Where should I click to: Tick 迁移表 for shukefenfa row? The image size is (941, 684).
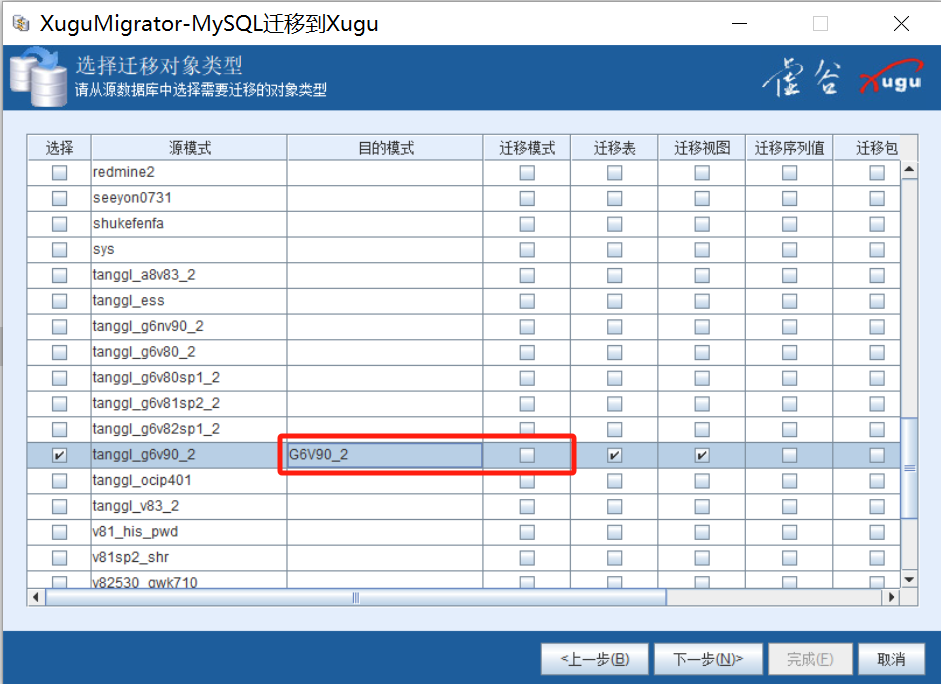(615, 224)
